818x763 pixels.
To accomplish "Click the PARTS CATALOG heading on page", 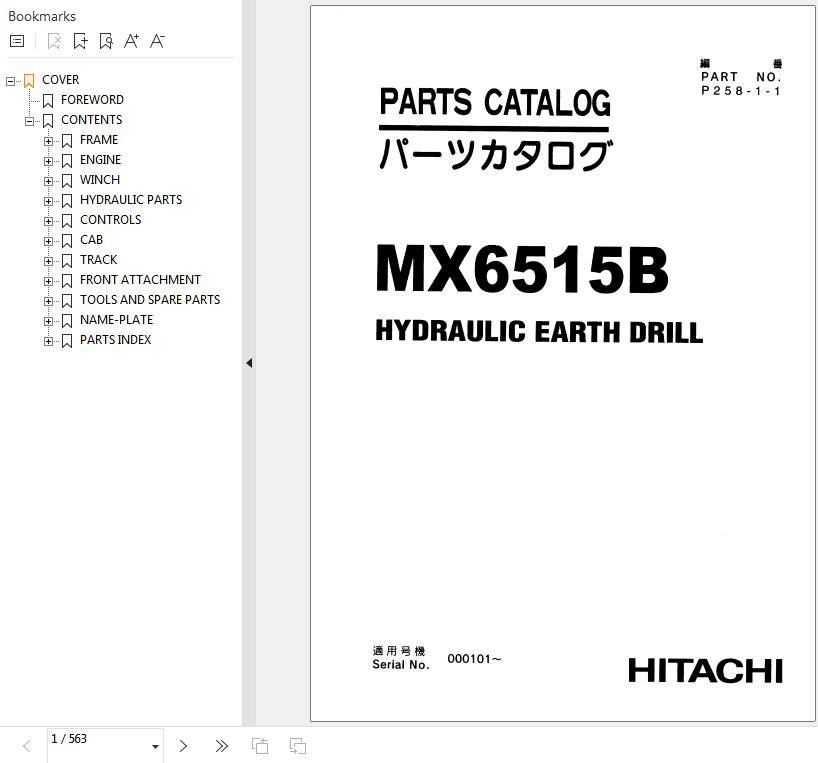I will (495, 102).
